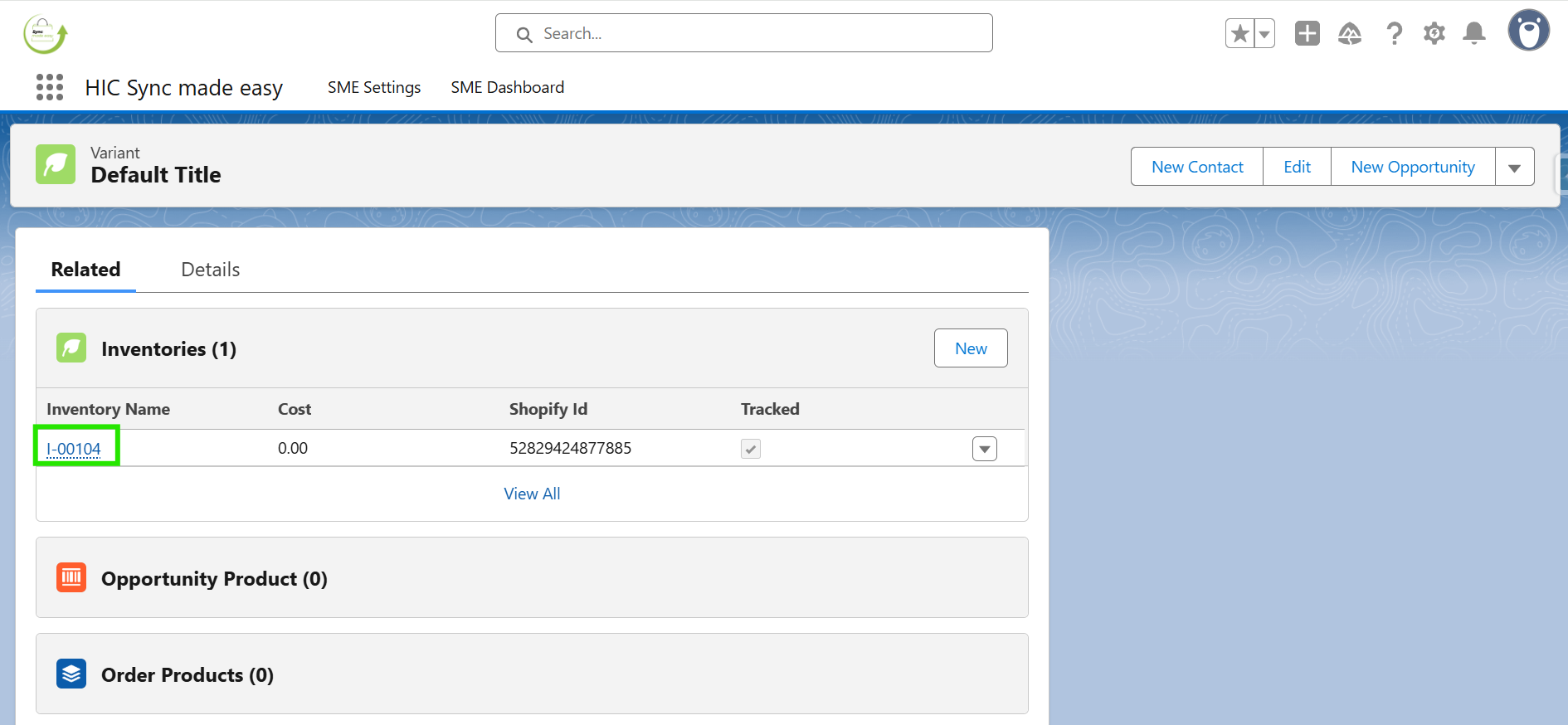The image size is (1568, 725).
Task: Click the Inventory Name column header
Action: (108, 409)
